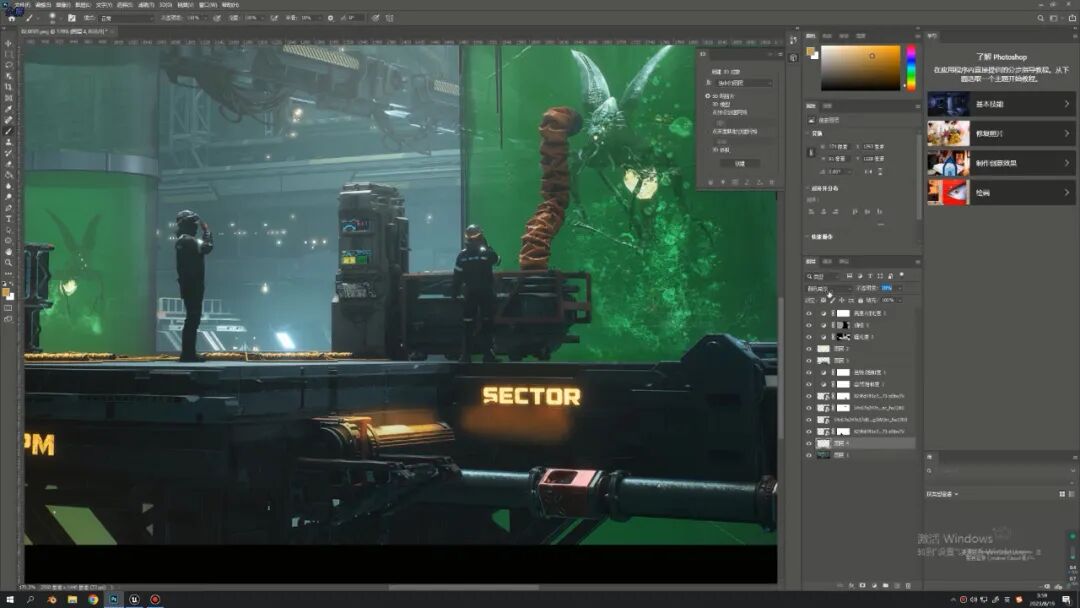1080x608 pixels.
Task: Click create new group folder icon
Action: click(x=885, y=585)
